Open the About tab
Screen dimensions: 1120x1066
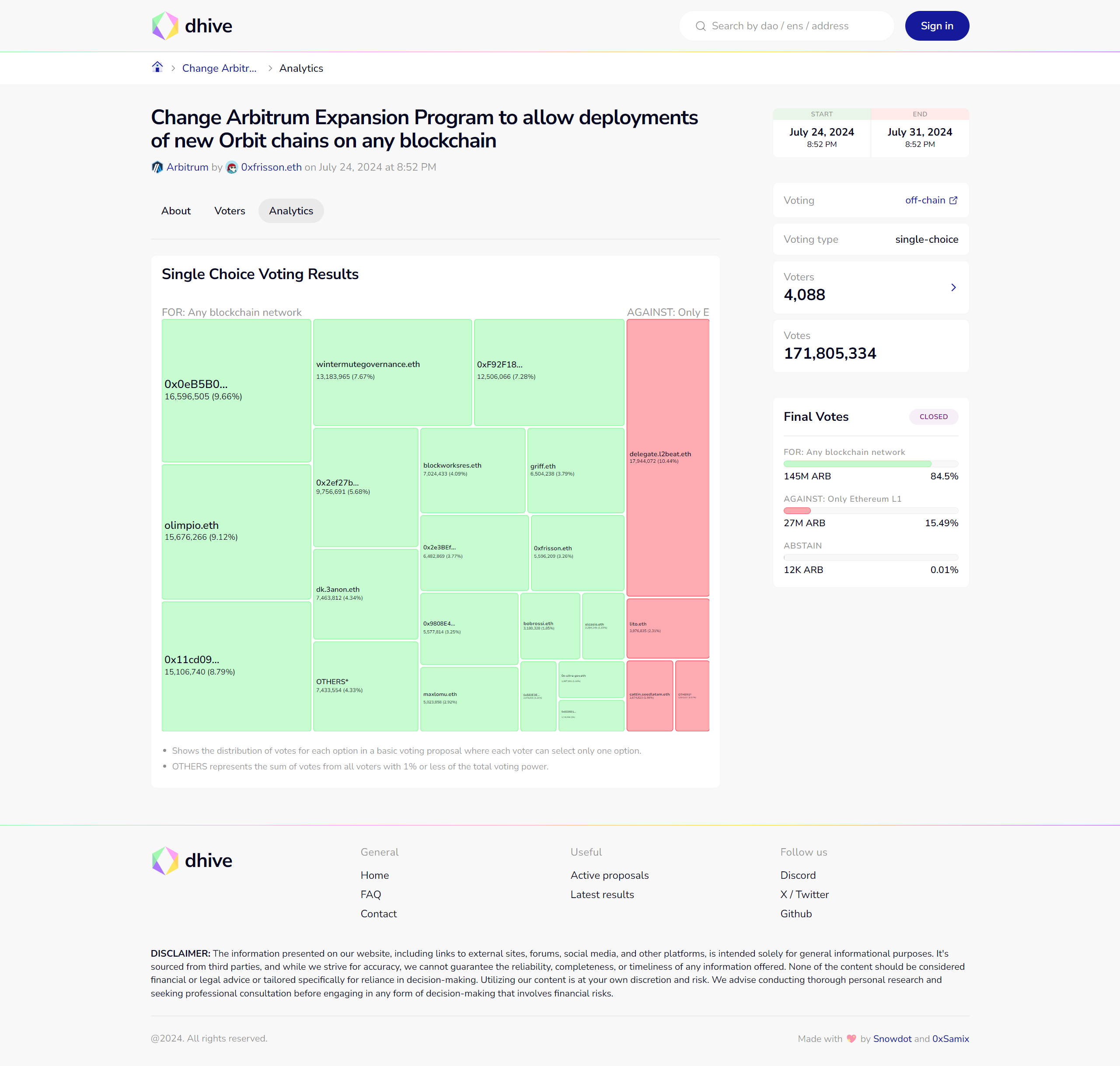(x=176, y=211)
